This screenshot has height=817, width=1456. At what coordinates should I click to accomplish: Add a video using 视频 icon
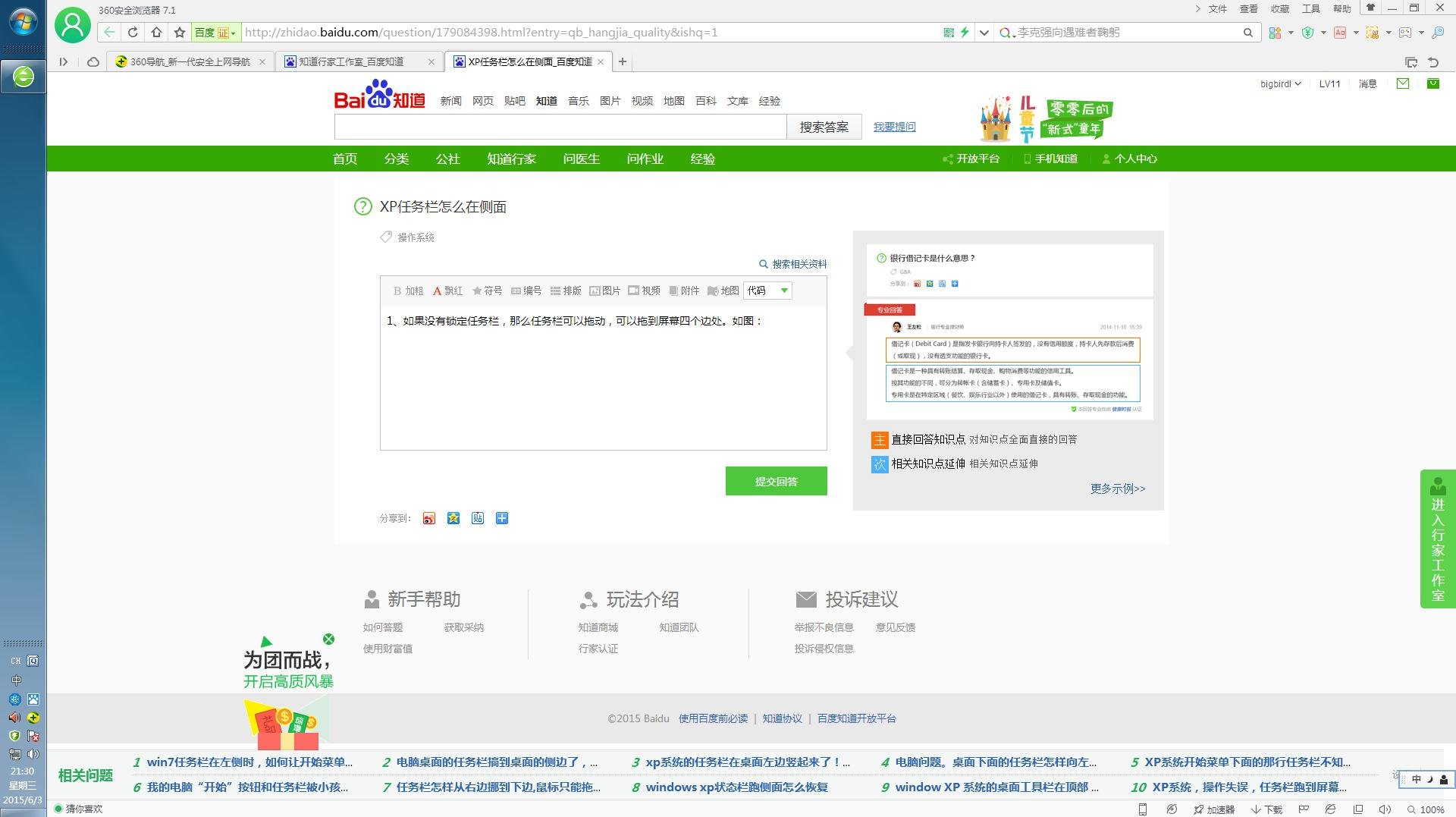[646, 291]
